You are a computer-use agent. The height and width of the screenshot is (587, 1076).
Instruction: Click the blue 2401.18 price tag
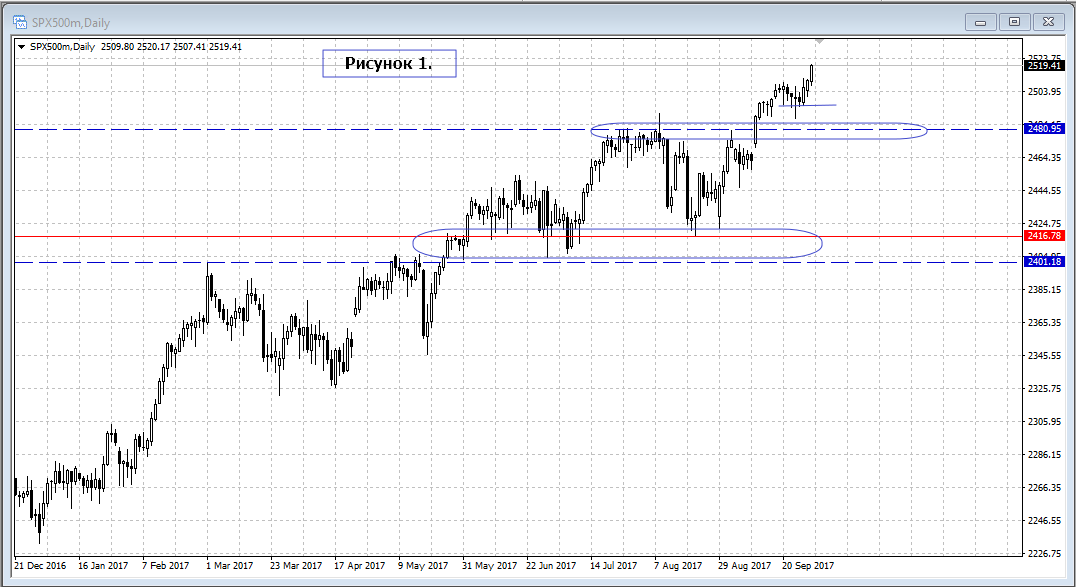pyautogui.click(x=1043, y=262)
